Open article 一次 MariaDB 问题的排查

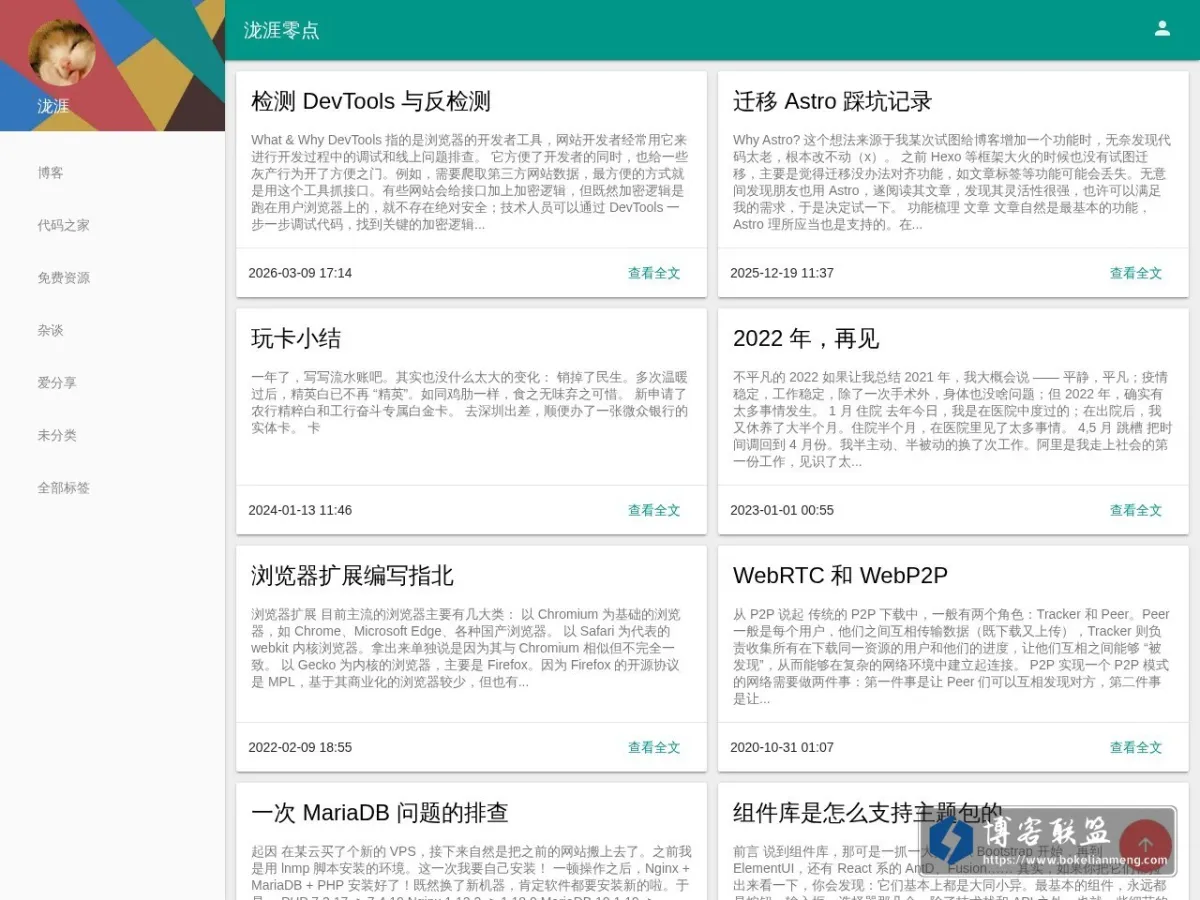pos(380,812)
